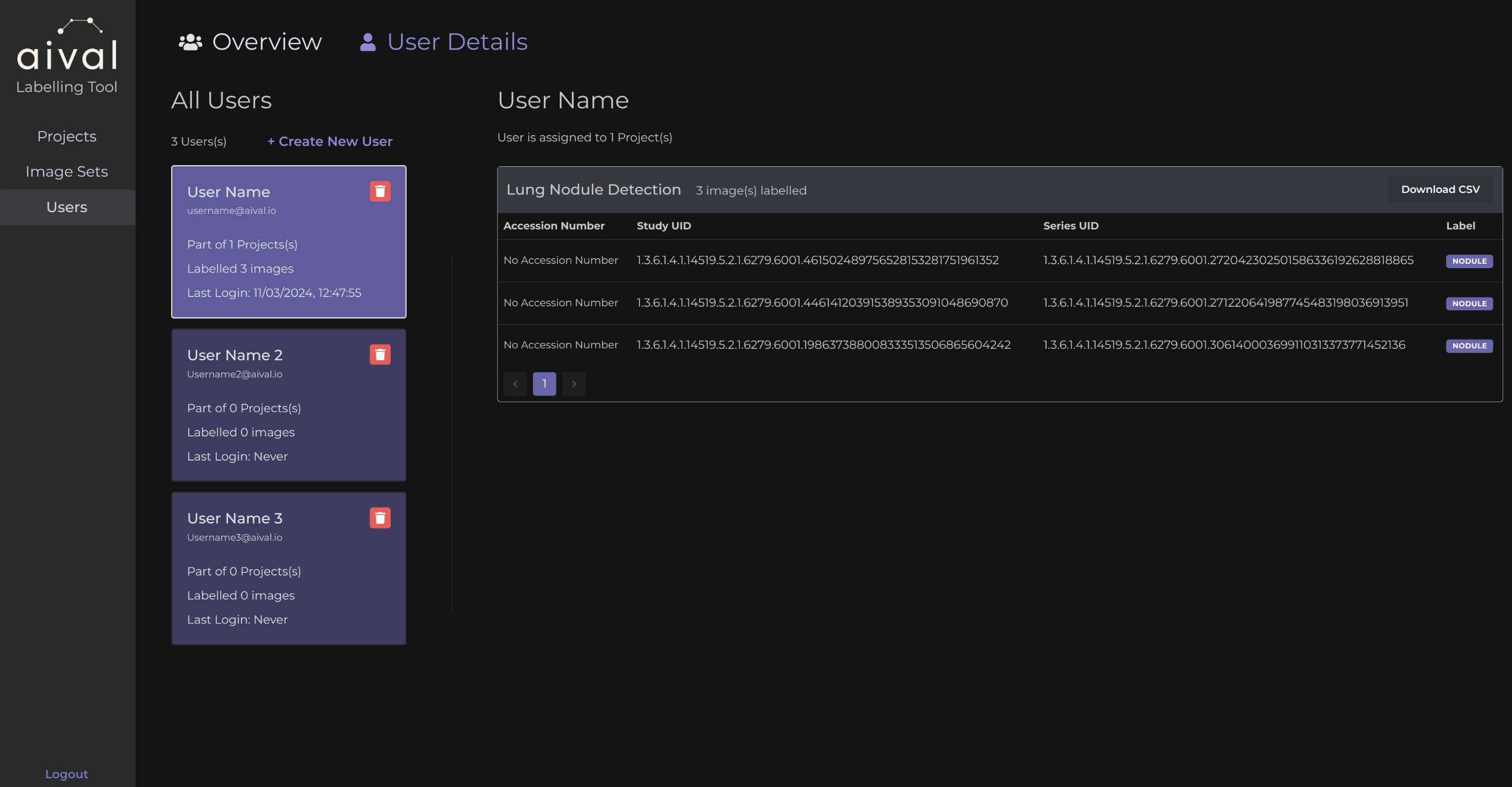Click User Name card to view details
This screenshot has height=787, width=1512.
[x=288, y=241]
